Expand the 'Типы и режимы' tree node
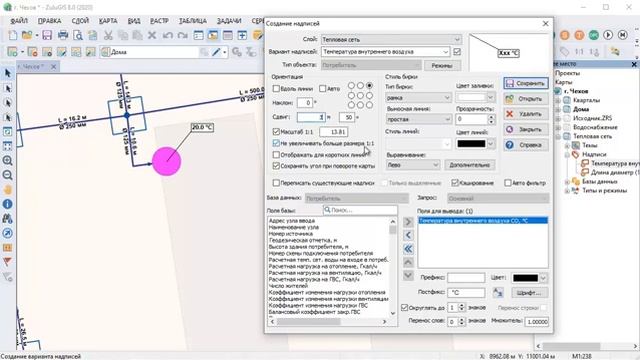The height and width of the screenshot is (360, 640). click(567, 191)
